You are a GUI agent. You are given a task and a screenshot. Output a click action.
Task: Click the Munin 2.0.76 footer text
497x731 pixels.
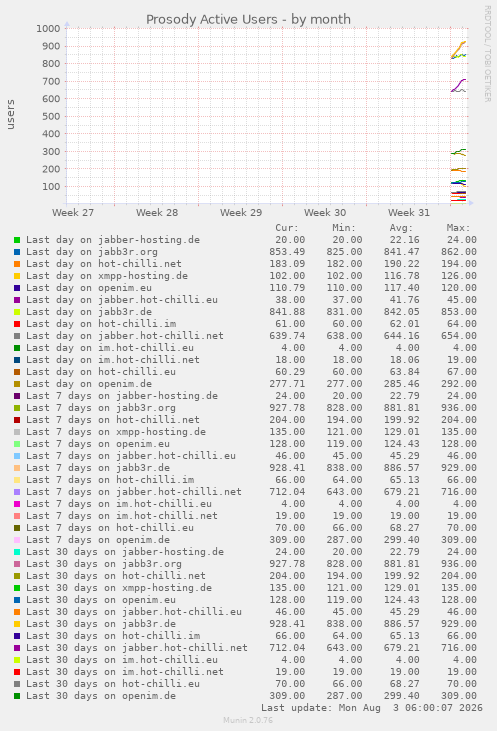click(248, 720)
